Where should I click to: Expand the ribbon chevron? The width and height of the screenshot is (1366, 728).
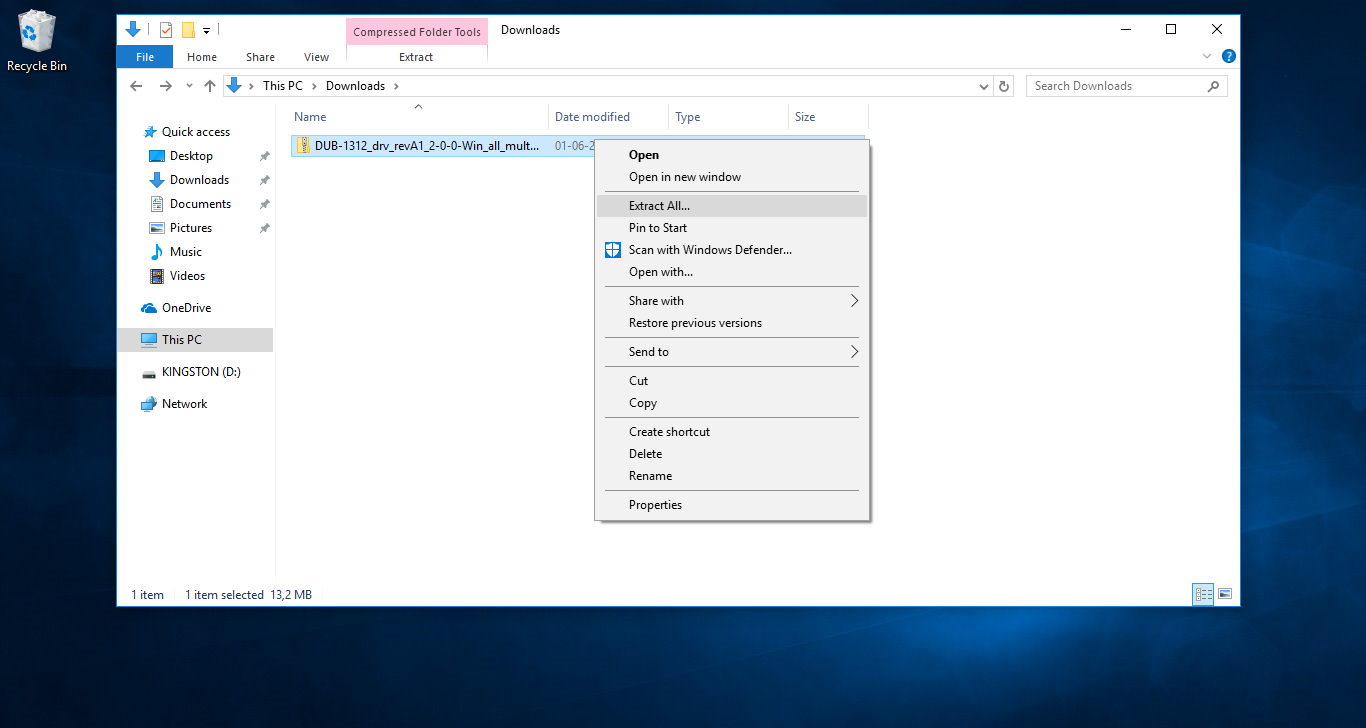(1208, 57)
